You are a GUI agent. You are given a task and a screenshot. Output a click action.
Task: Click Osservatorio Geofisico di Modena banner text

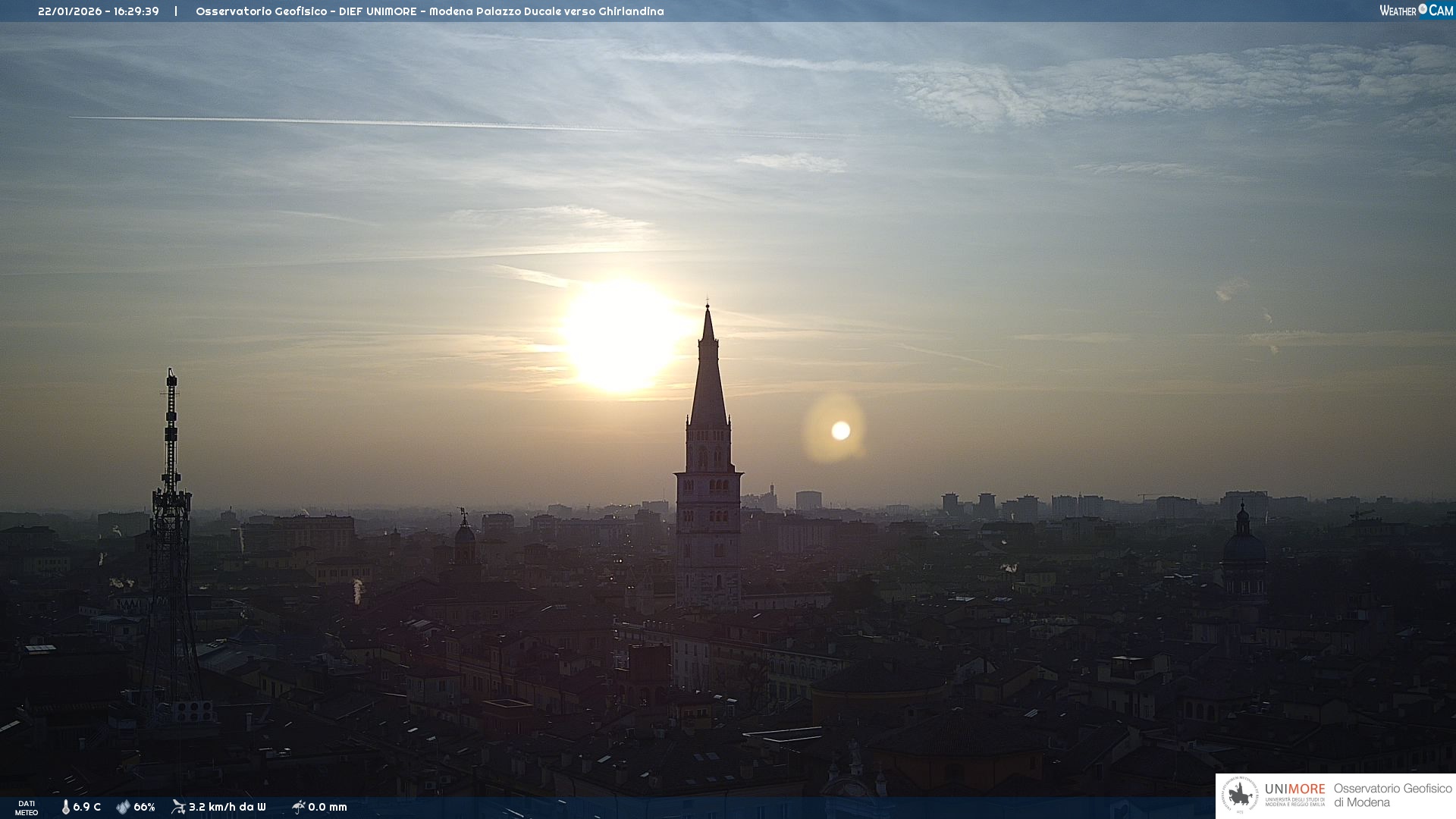coord(1392,795)
